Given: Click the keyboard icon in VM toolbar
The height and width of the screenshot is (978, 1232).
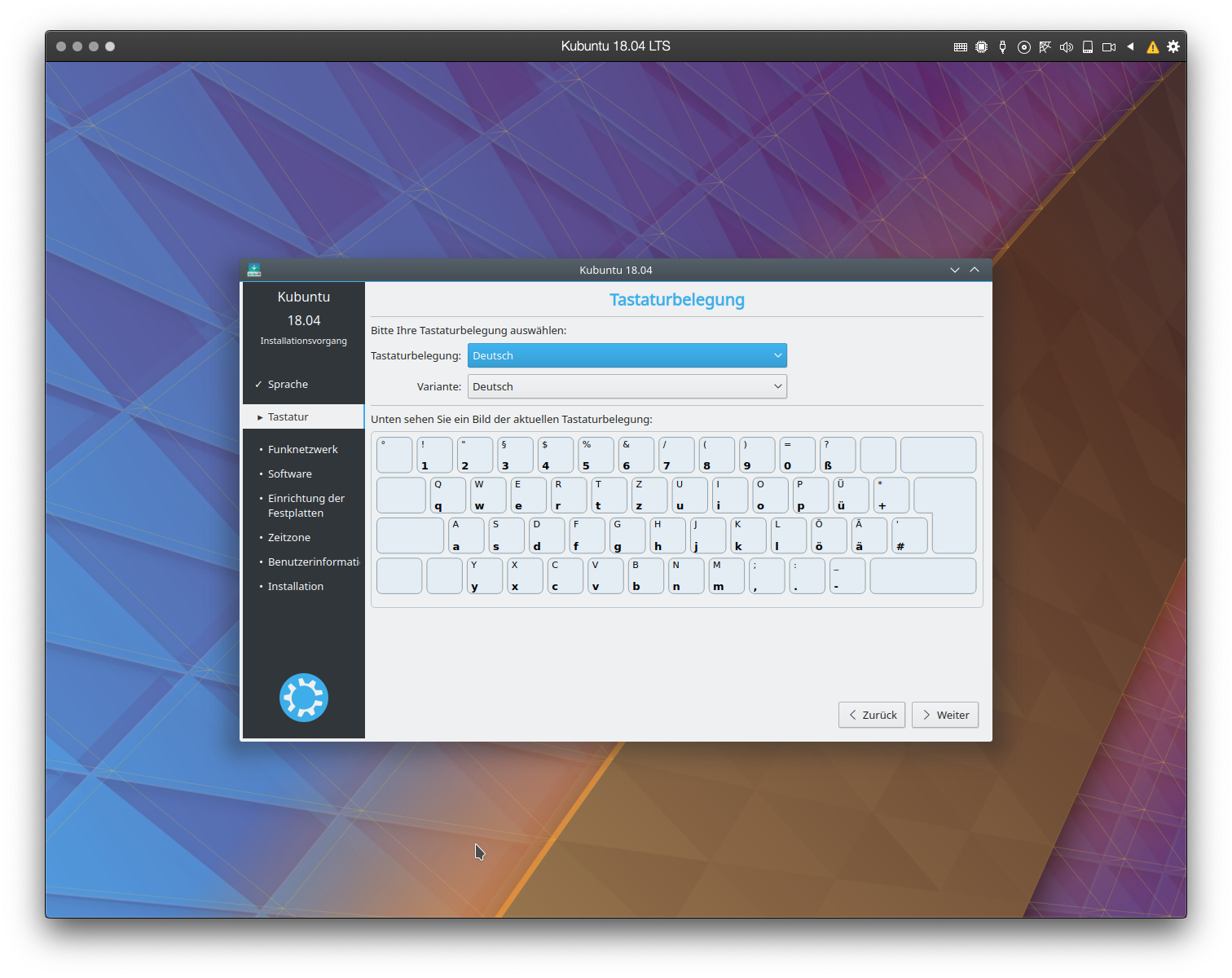Looking at the screenshot, I should pyautogui.click(x=961, y=47).
